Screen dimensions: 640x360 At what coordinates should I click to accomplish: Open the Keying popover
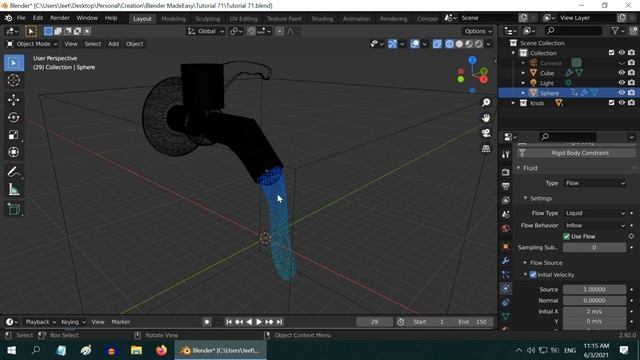point(73,322)
